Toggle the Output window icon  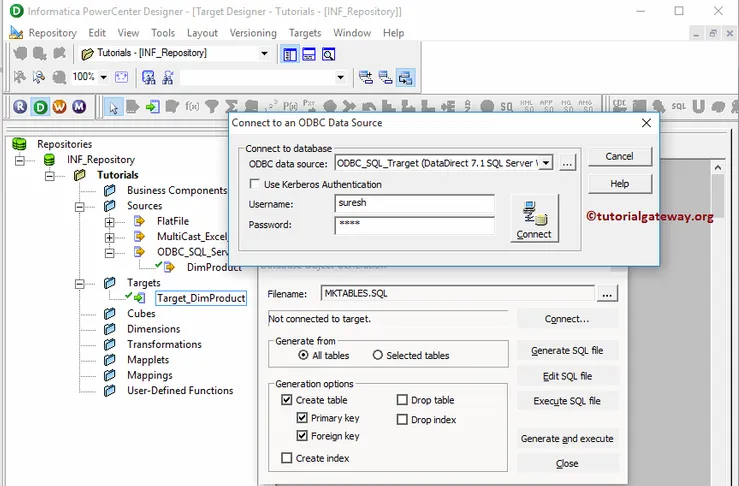point(309,55)
